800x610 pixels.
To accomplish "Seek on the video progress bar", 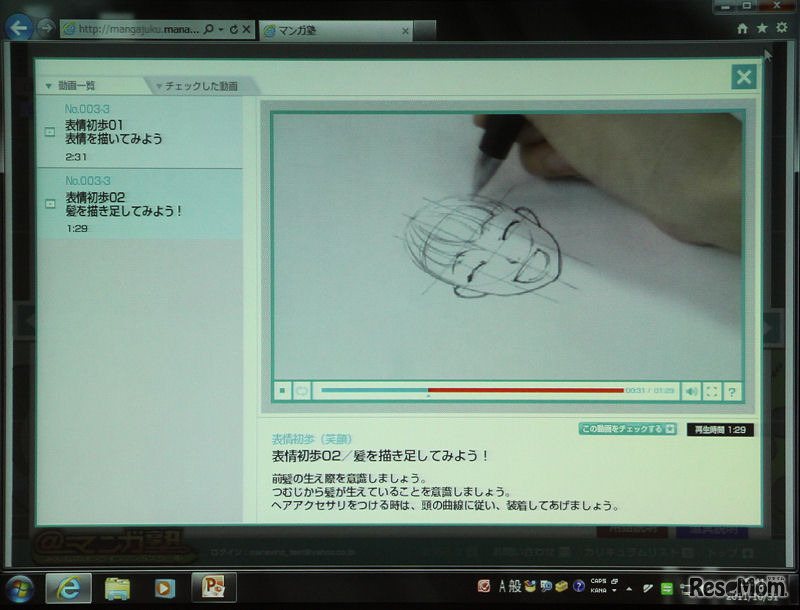I will pos(472,391).
